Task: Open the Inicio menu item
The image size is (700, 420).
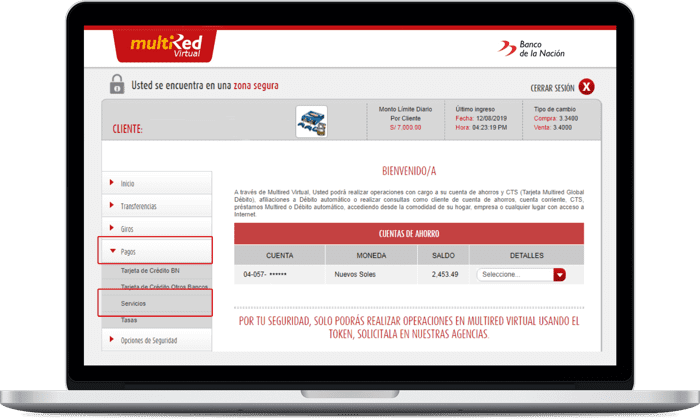Action: click(157, 183)
